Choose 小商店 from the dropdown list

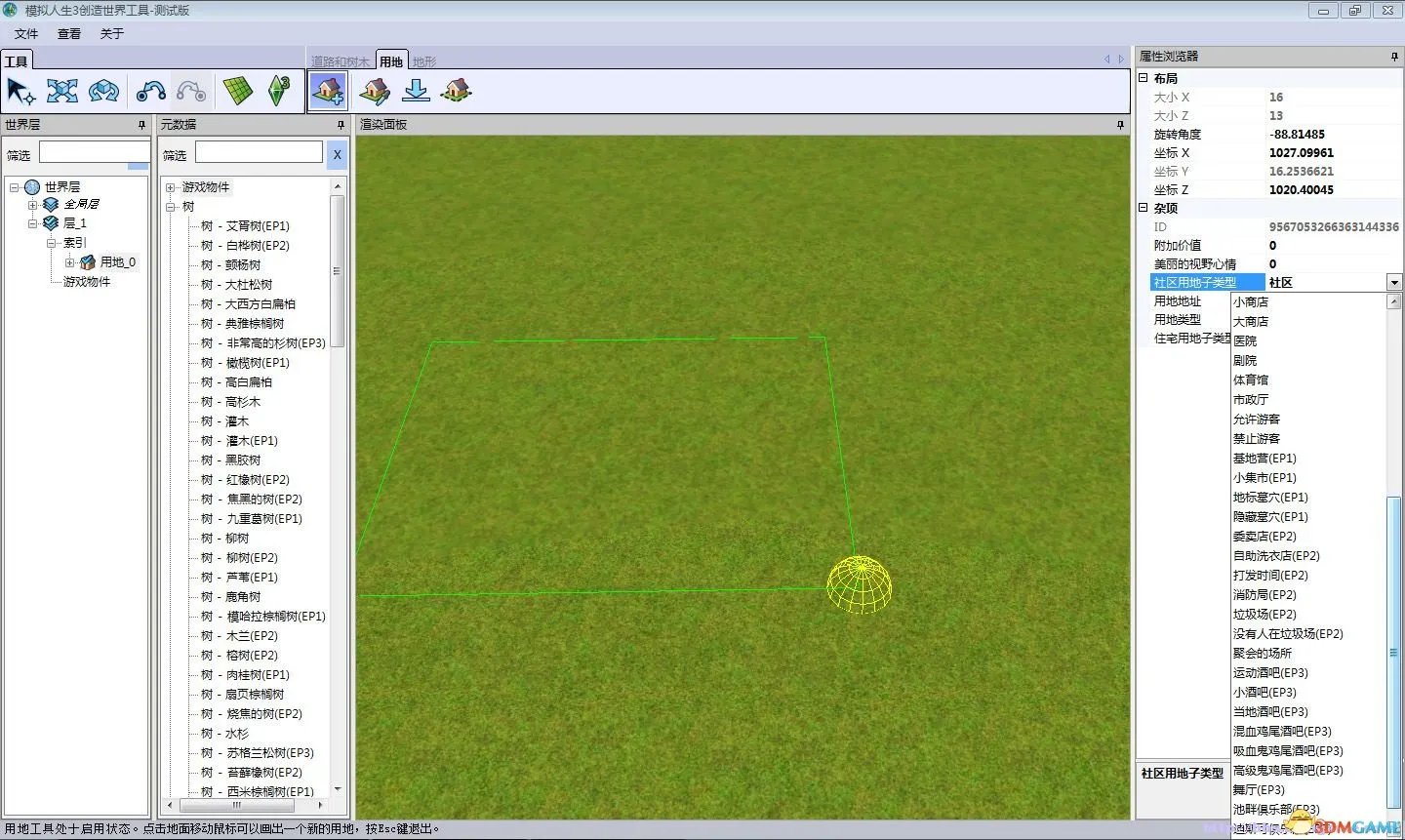[1251, 302]
